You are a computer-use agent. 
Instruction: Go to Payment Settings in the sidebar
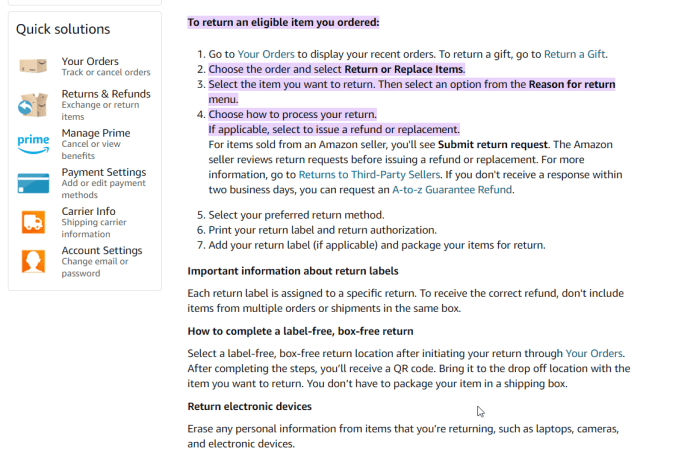click(x=103, y=172)
